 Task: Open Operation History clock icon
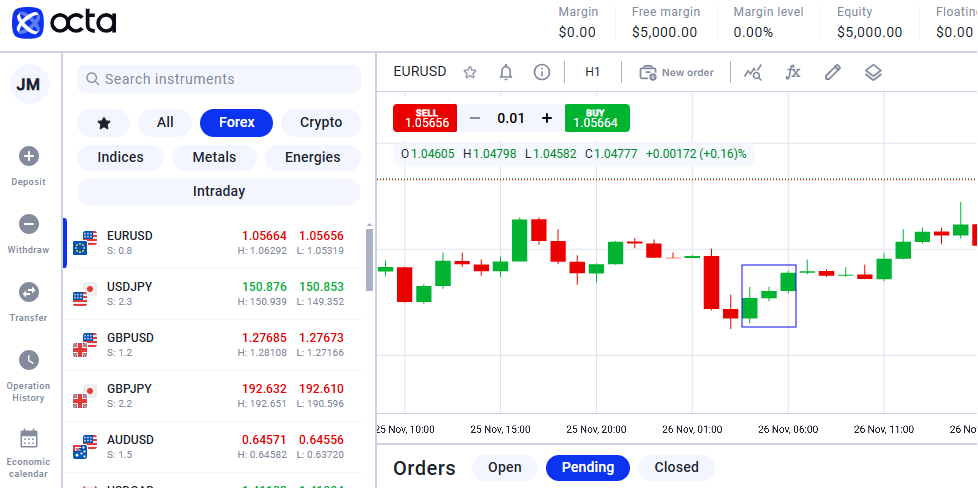click(29, 360)
